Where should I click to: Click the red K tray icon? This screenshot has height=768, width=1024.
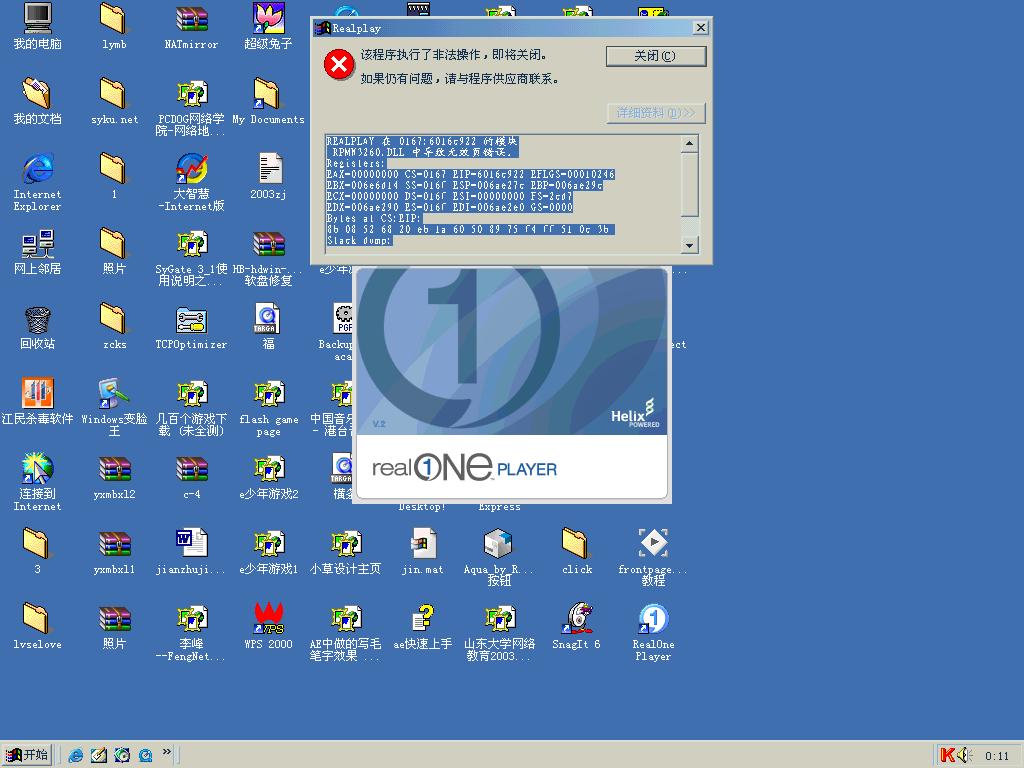(947, 756)
